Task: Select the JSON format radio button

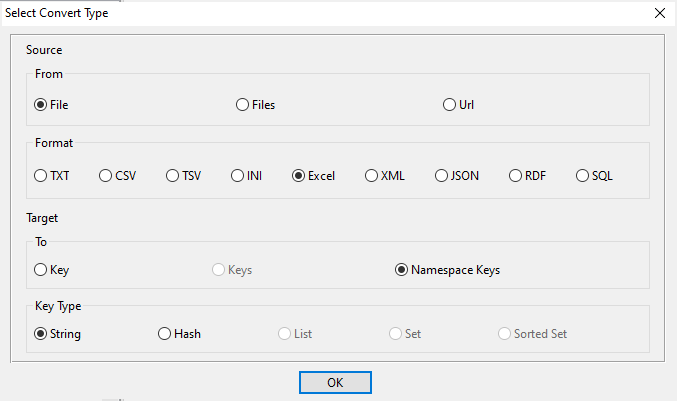Action: (x=441, y=175)
